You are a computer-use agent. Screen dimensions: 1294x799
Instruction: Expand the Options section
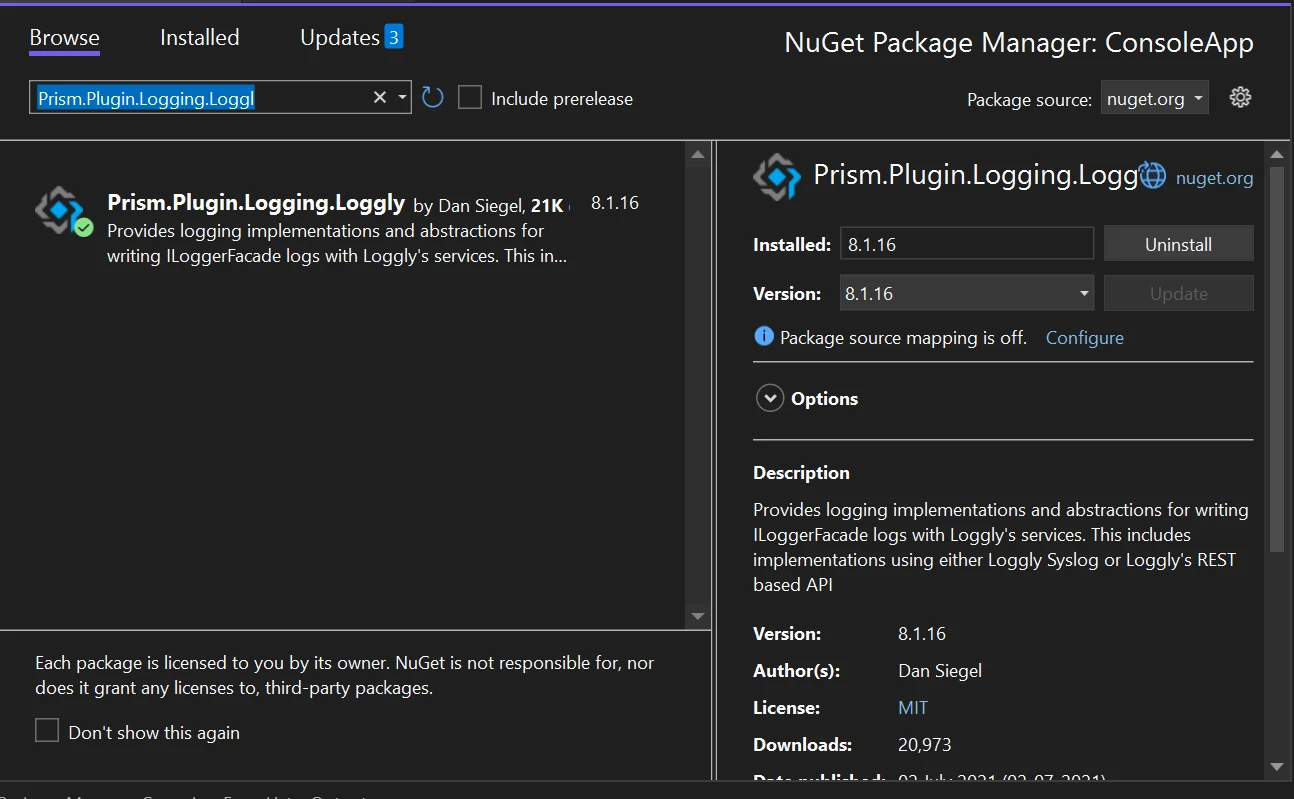(x=769, y=398)
